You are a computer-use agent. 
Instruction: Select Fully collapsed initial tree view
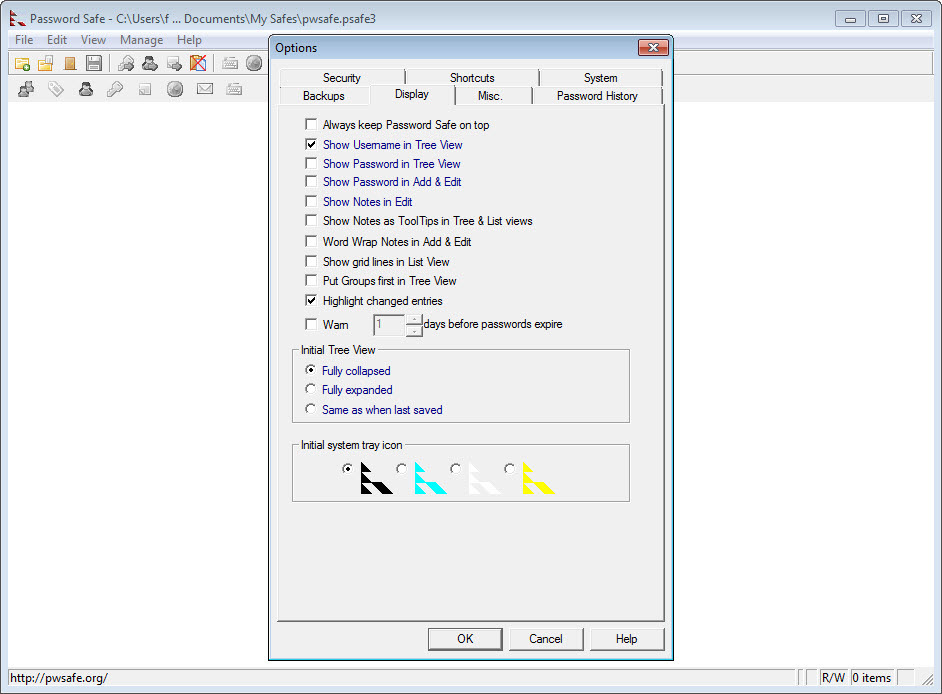(x=310, y=370)
